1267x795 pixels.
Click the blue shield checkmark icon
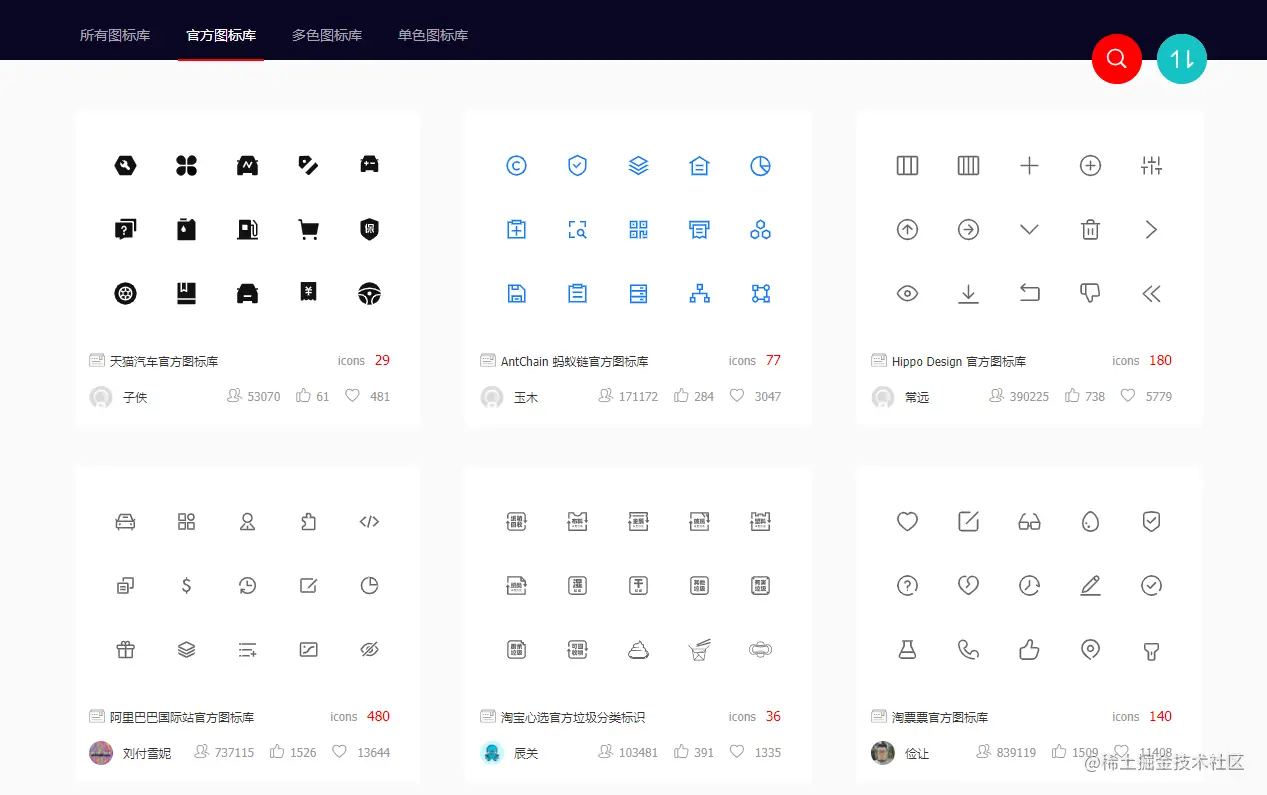pyautogui.click(x=577, y=166)
